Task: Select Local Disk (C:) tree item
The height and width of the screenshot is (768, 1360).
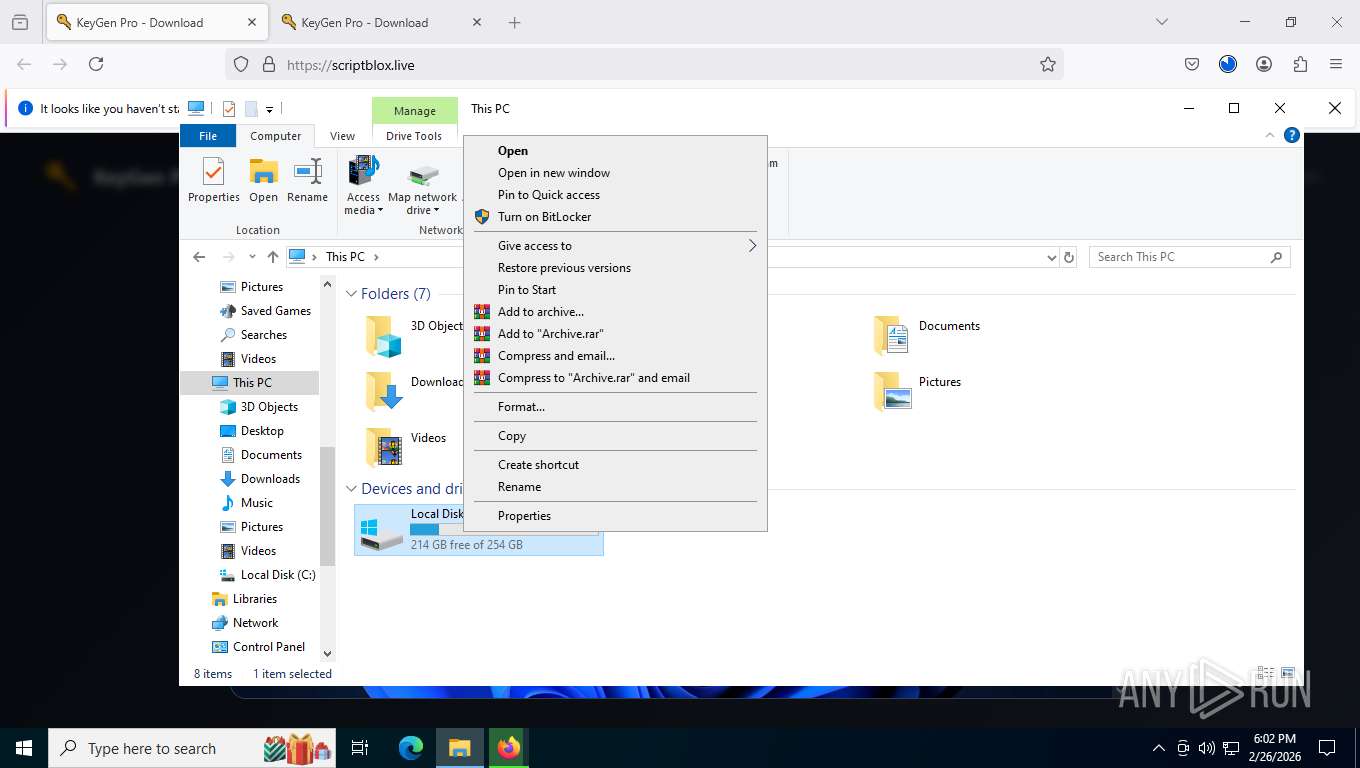Action: coord(278,575)
